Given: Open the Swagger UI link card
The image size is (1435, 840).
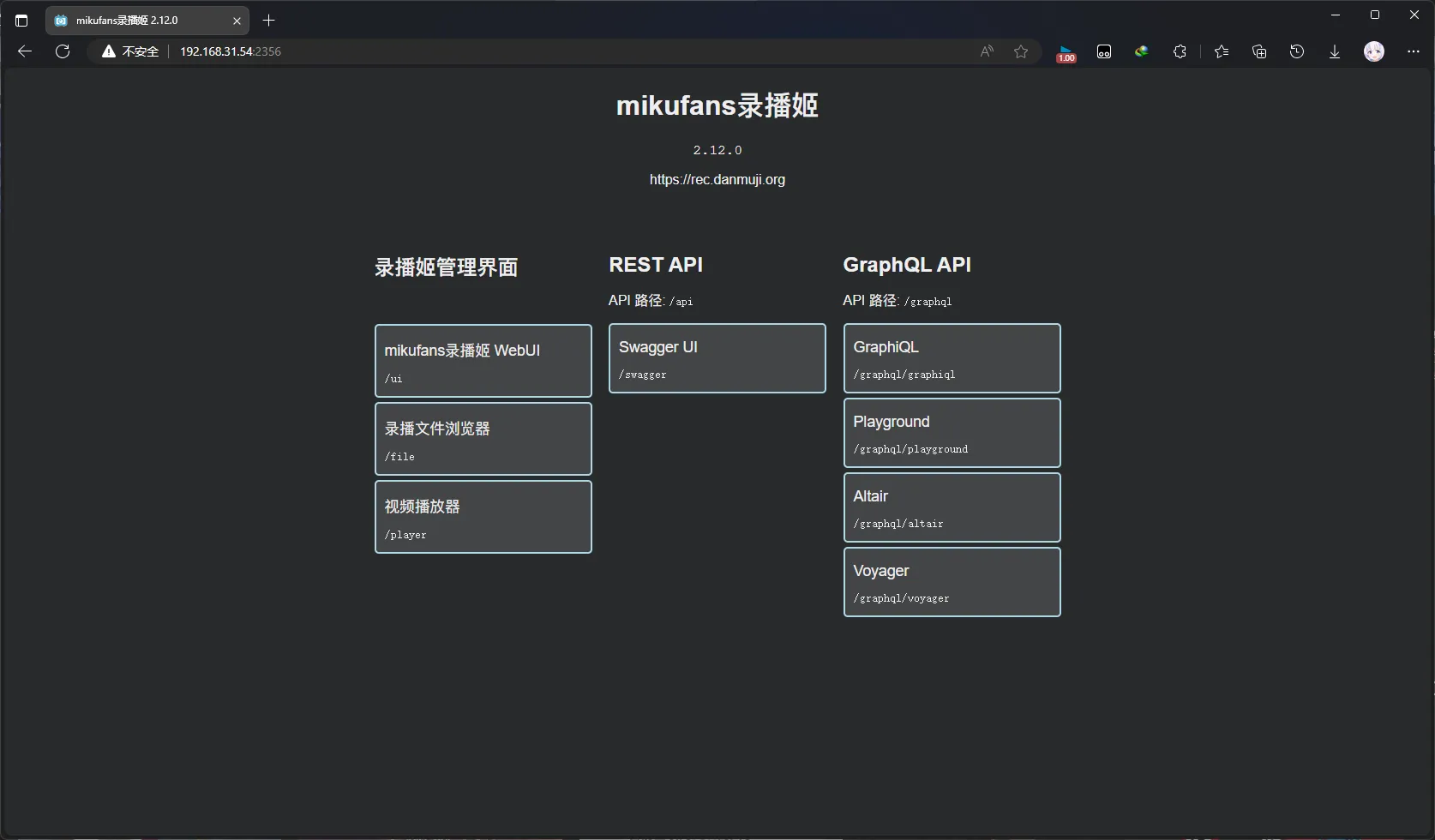Looking at the screenshot, I should (717, 358).
